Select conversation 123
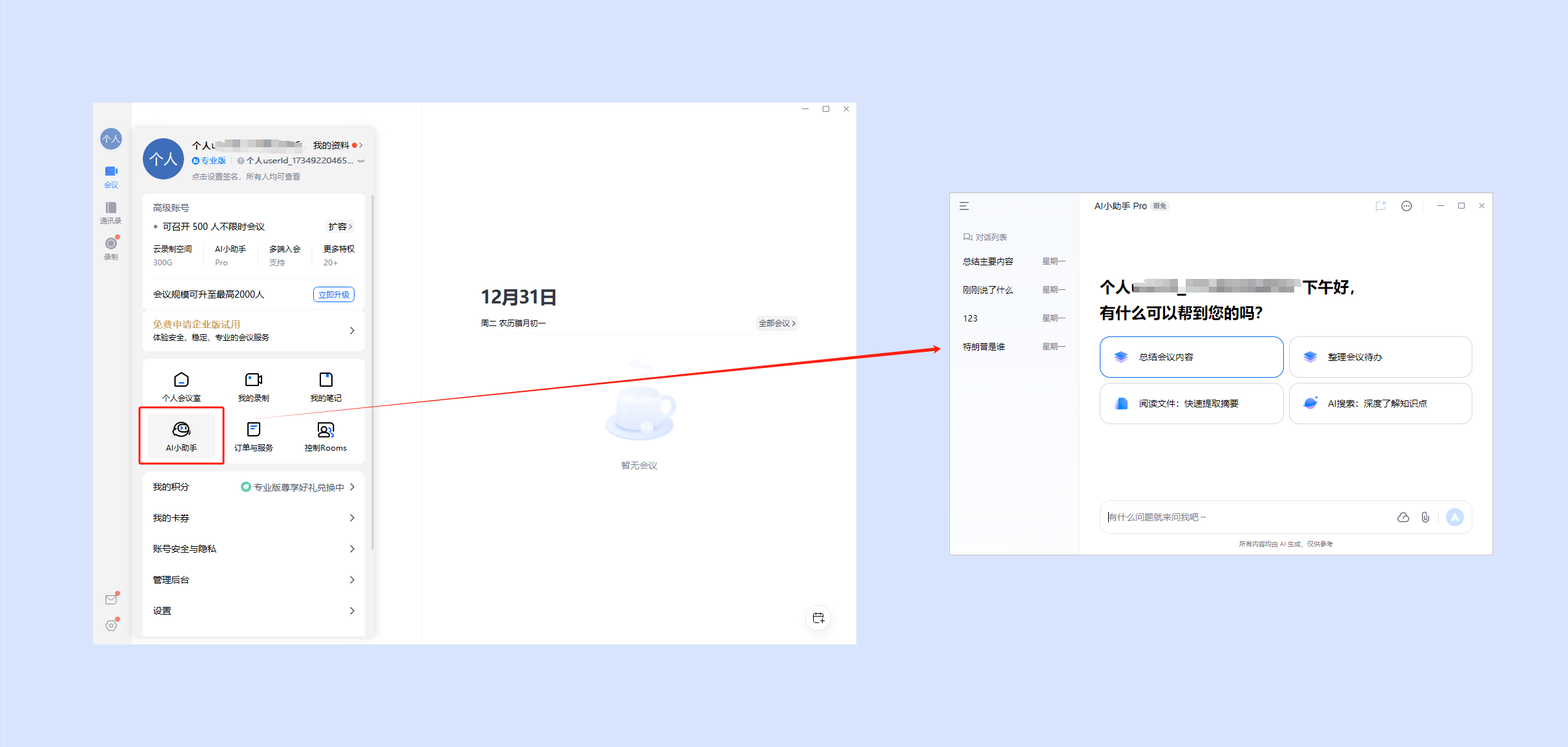The width and height of the screenshot is (1568, 747). pyautogui.click(x=1014, y=318)
